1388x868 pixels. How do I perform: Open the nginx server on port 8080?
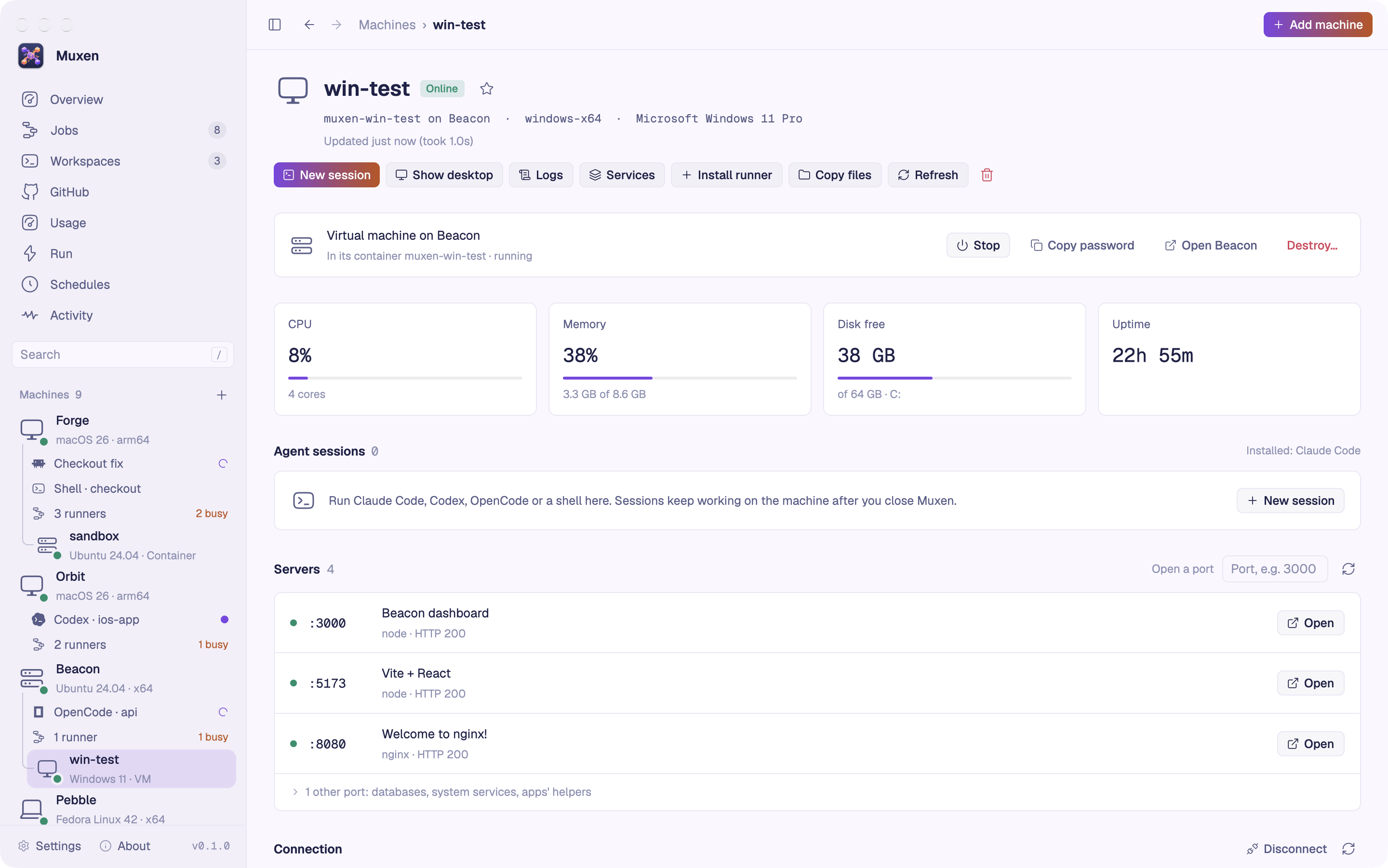tap(1310, 743)
